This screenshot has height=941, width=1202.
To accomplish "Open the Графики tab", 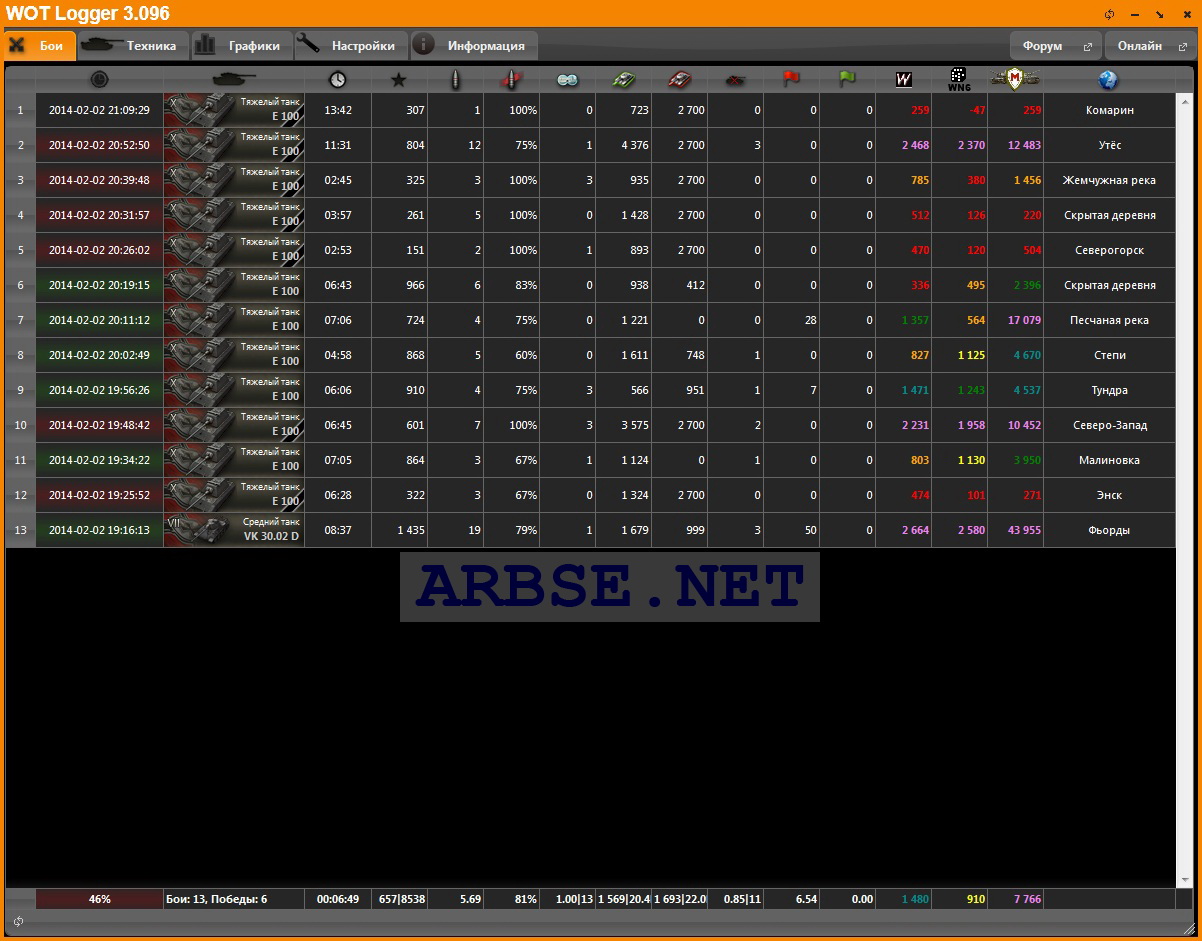I will [x=242, y=45].
